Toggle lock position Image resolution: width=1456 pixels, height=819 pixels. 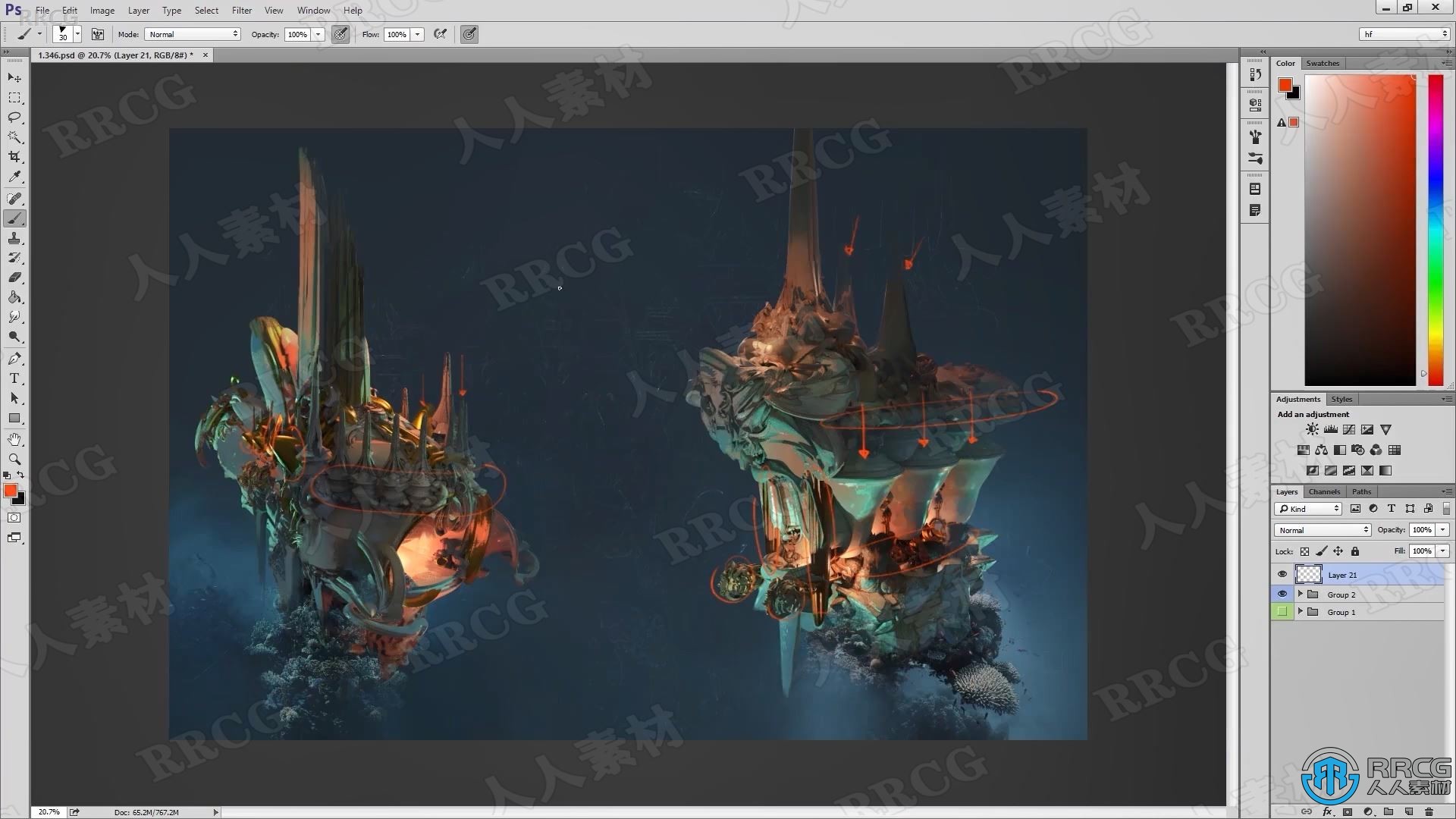[x=1338, y=552]
